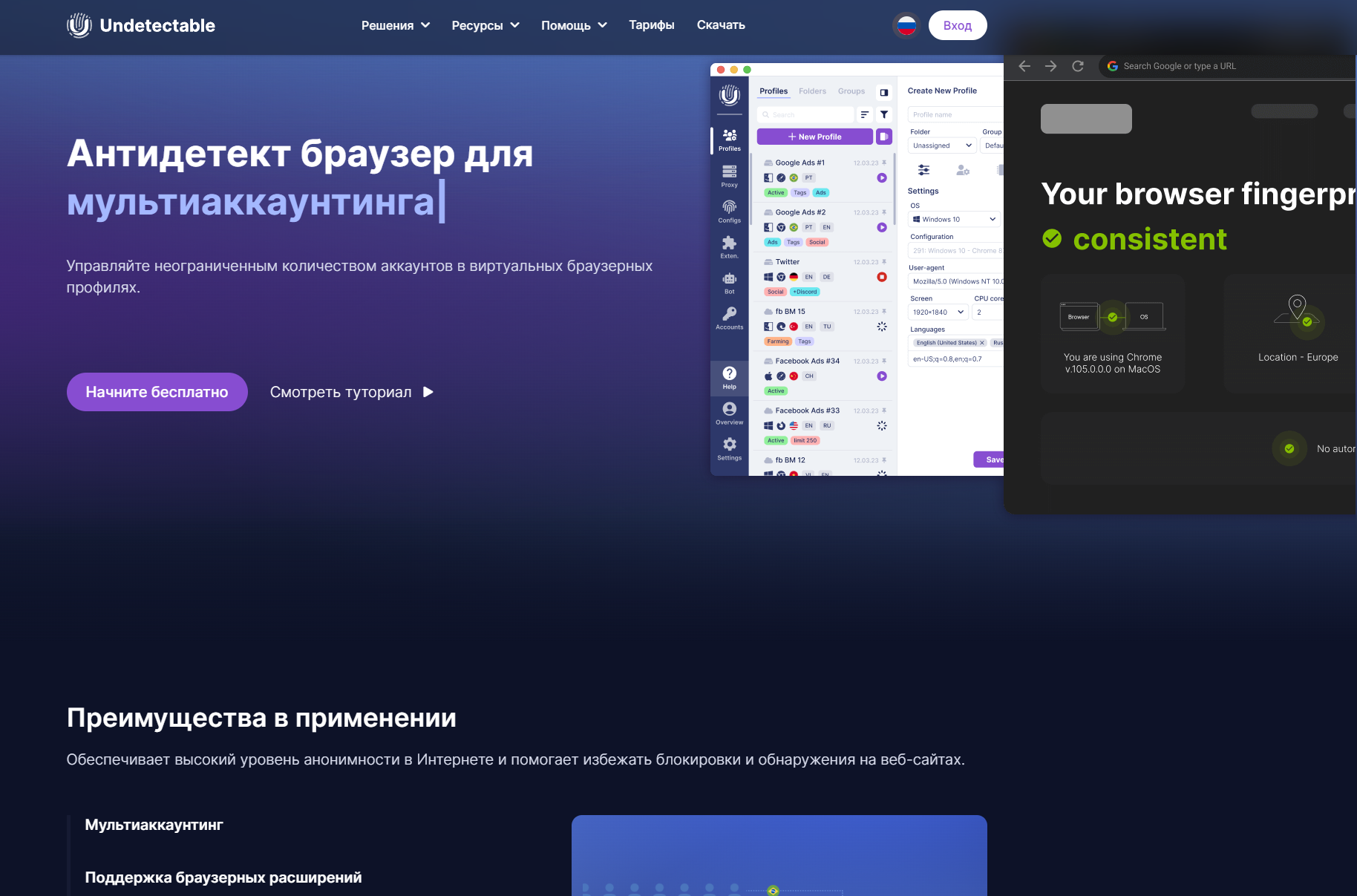This screenshot has height=896, width=1357.
Task: Select the Bot sidebar icon
Action: coord(729,282)
